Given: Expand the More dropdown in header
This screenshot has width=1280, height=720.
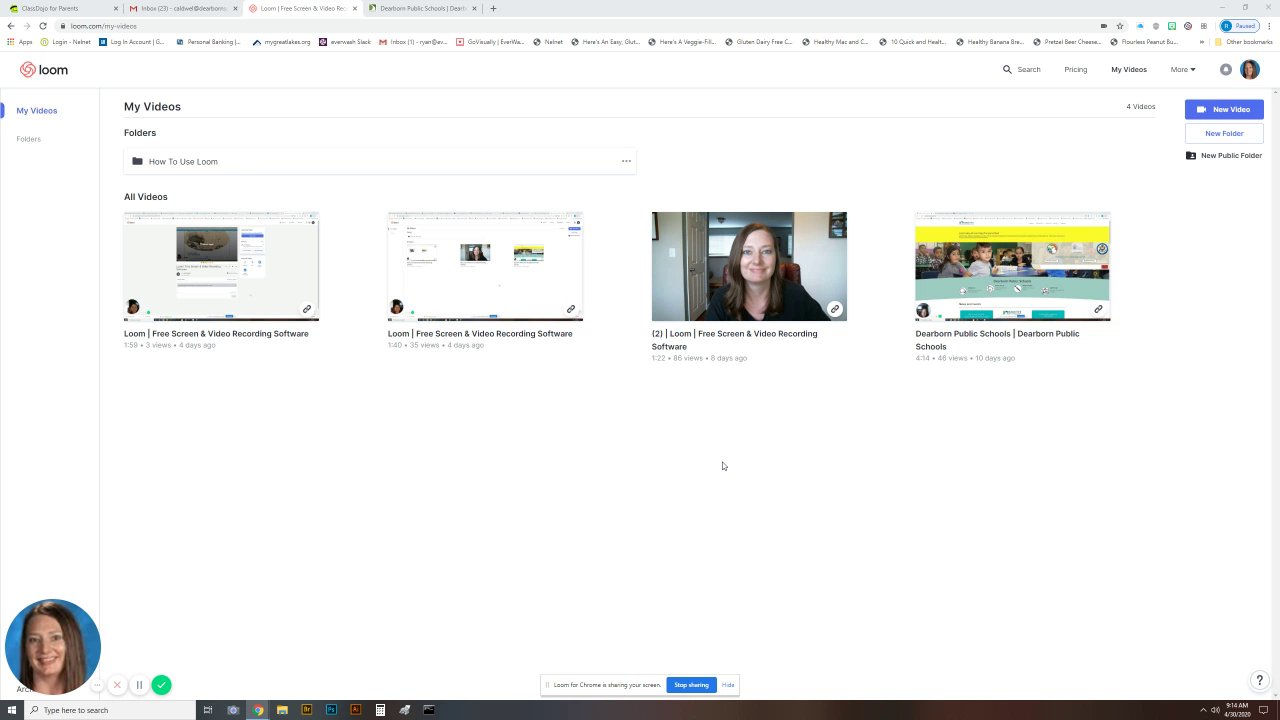Looking at the screenshot, I should coord(1183,70).
